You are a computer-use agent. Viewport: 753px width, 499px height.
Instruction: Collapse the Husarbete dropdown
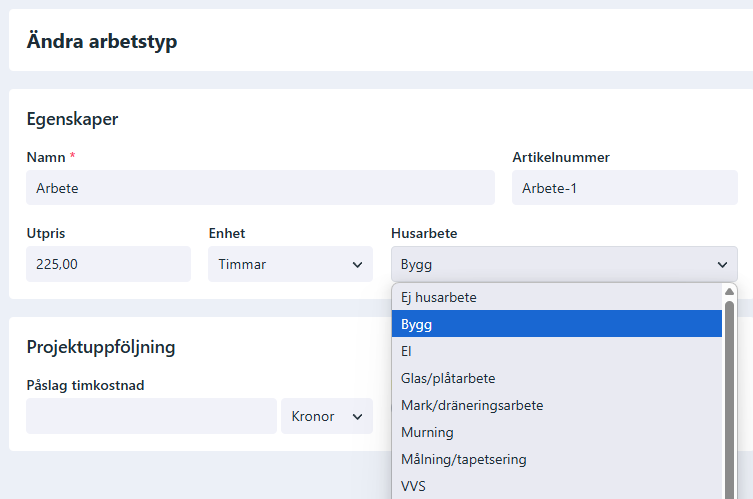tap(564, 264)
